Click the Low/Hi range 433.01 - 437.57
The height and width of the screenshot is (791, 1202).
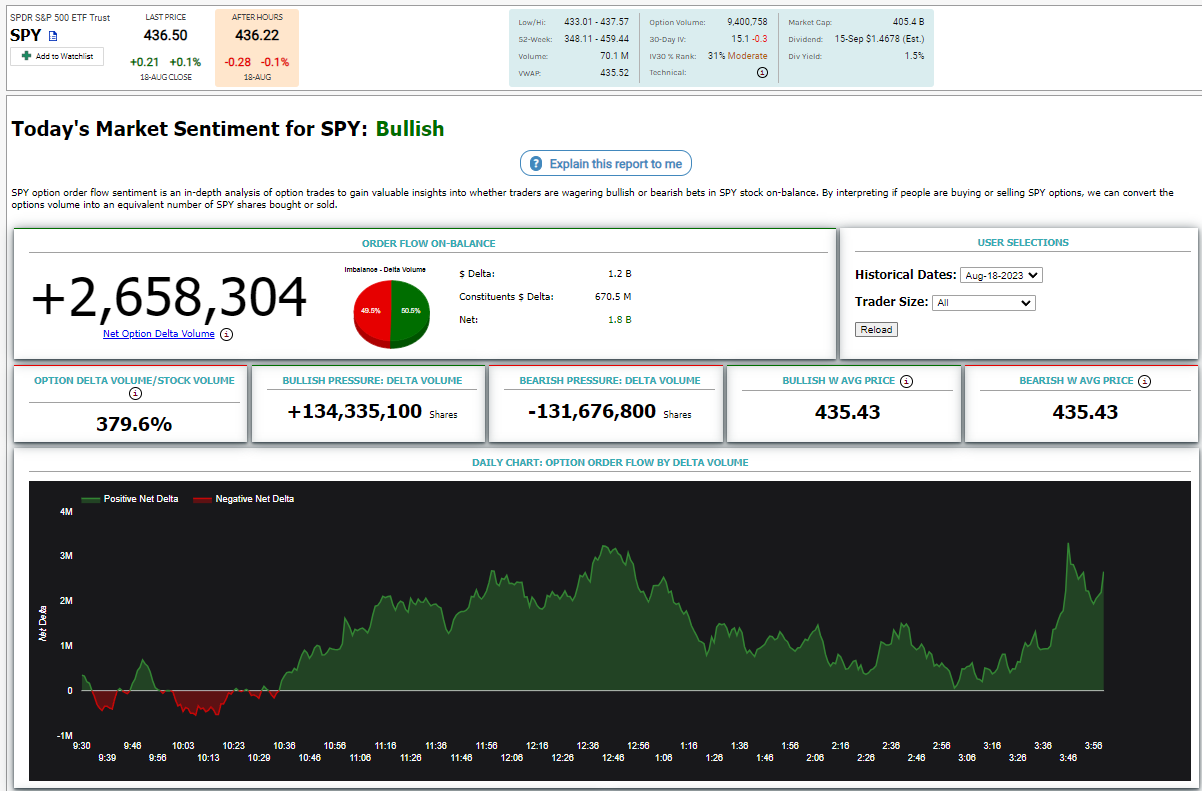pos(596,22)
